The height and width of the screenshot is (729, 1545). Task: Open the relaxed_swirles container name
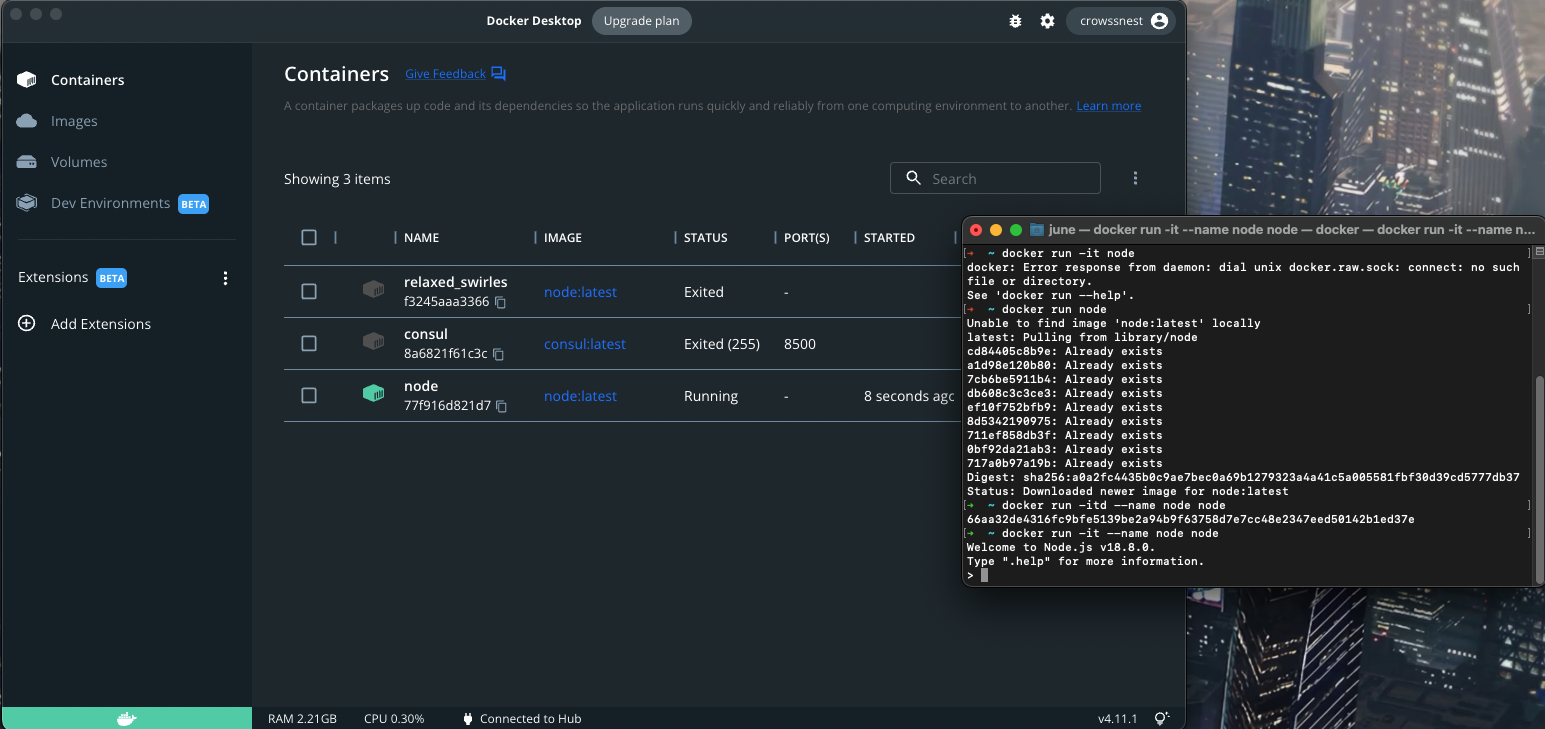[455, 282]
